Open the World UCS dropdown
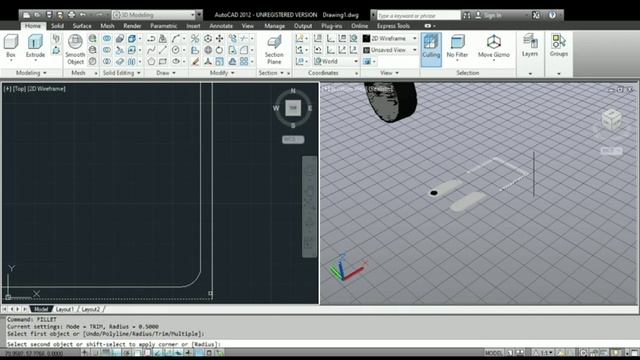This screenshot has height=360, width=640. tap(336, 61)
